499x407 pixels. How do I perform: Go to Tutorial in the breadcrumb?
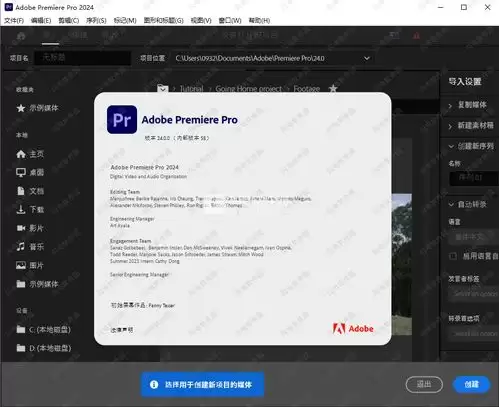point(191,89)
